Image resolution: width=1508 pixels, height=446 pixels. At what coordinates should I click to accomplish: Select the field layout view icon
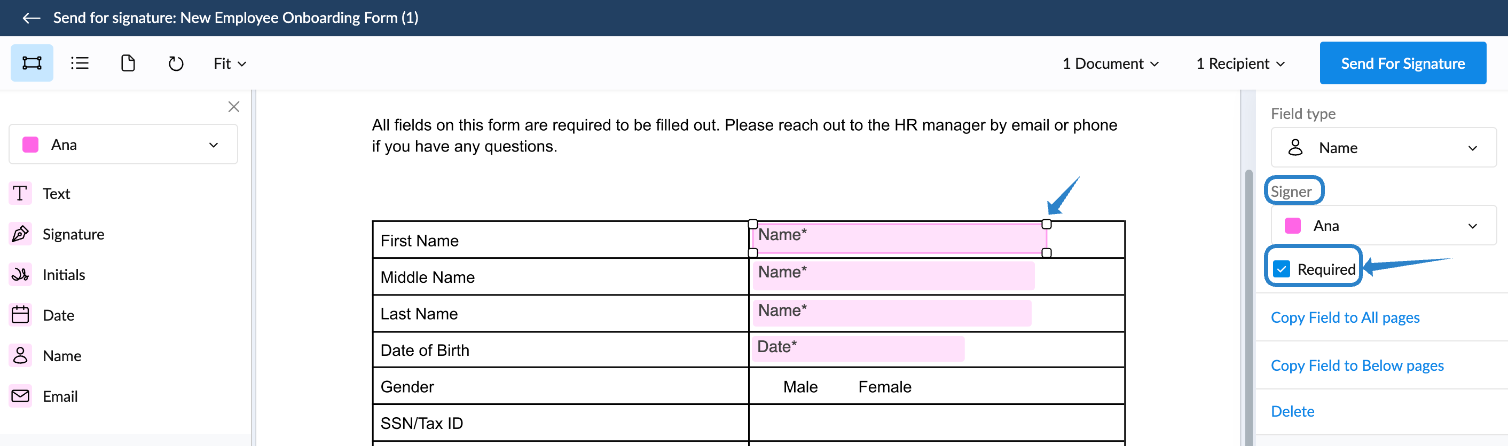click(x=32, y=63)
